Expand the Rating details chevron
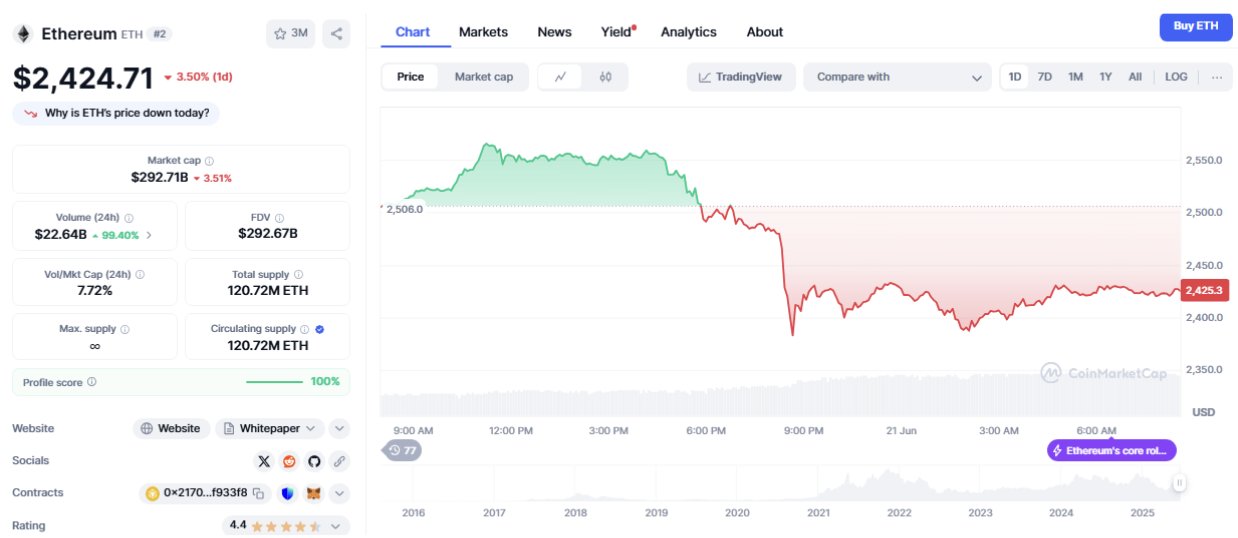This screenshot has height=538, width=1238. click(x=335, y=525)
